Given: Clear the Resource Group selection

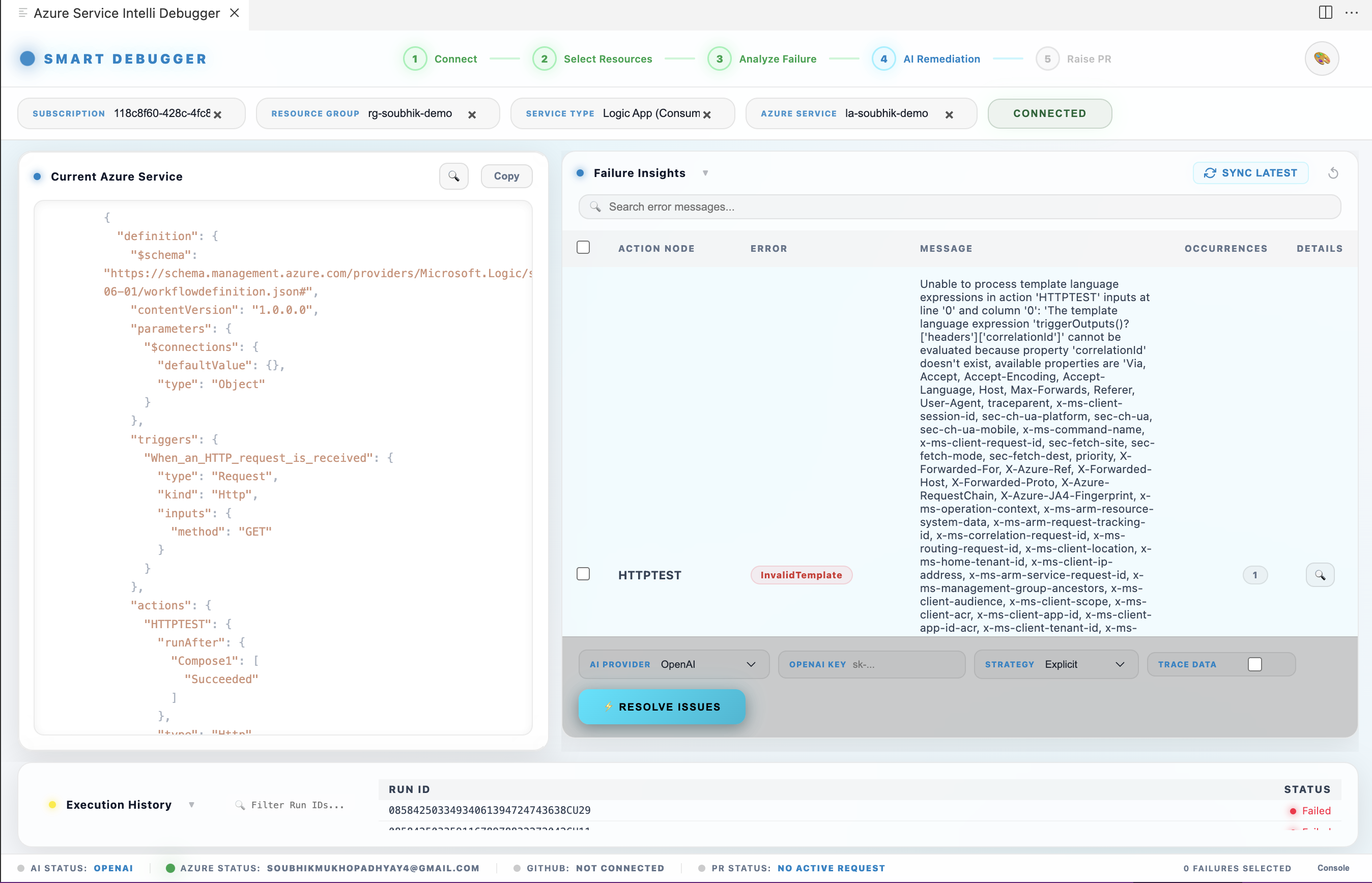Looking at the screenshot, I should (x=472, y=114).
